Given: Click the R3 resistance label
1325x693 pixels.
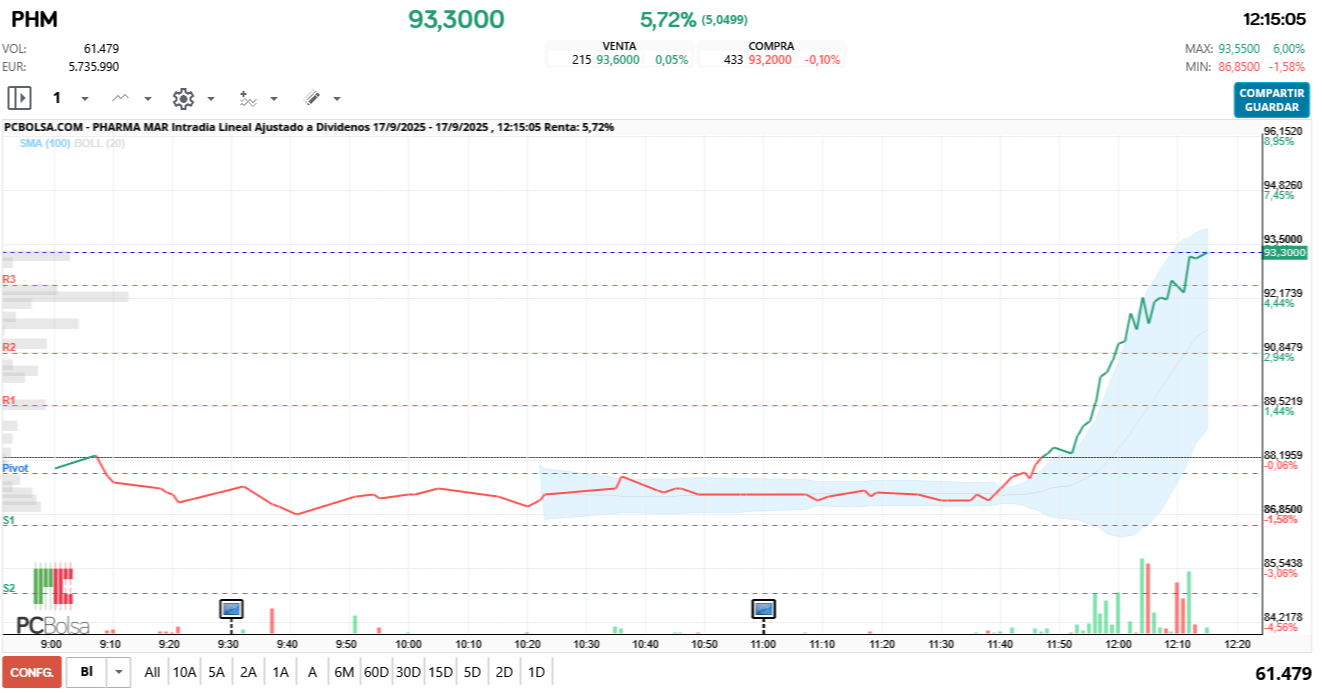Looking at the screenshot, I should (9, 279).
